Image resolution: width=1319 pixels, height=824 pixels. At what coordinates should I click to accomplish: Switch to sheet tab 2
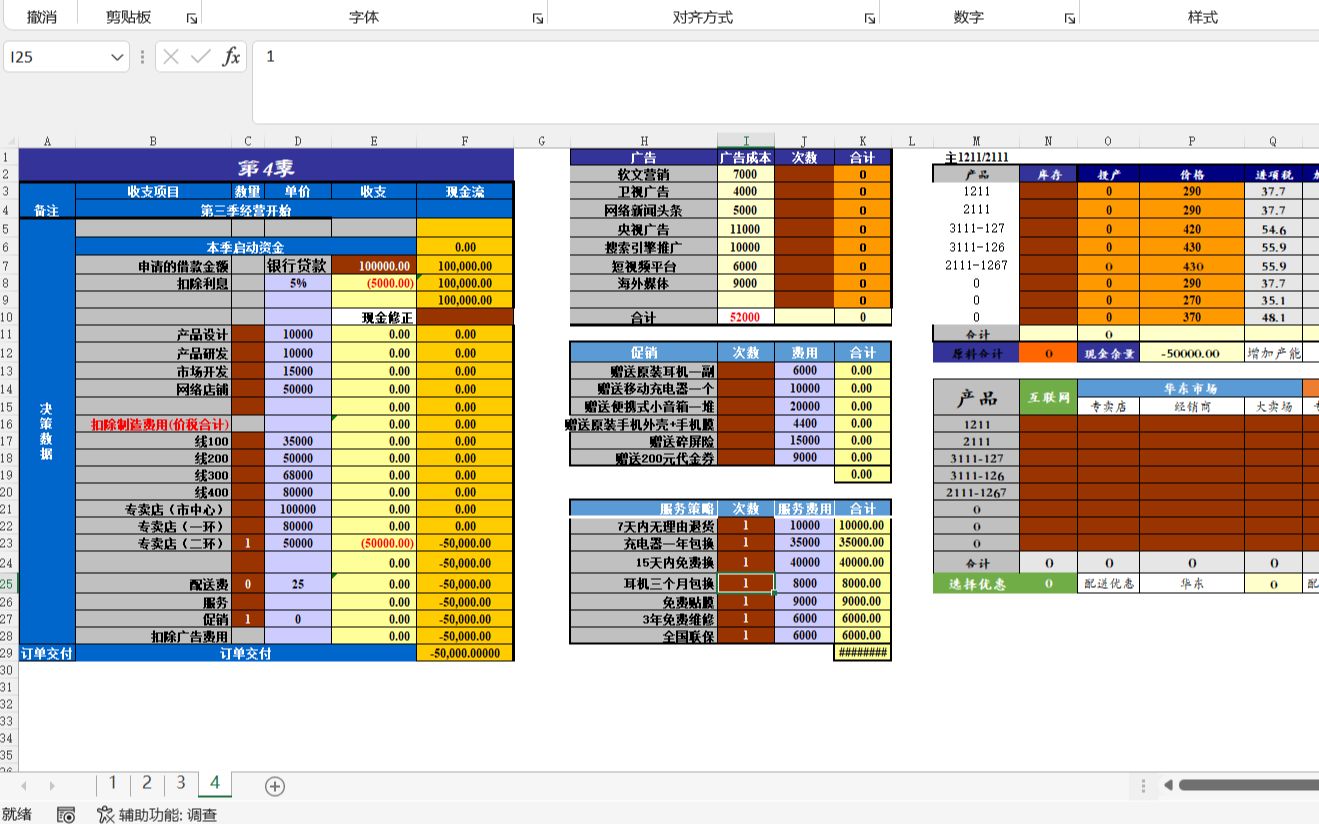tap(147, 783)
